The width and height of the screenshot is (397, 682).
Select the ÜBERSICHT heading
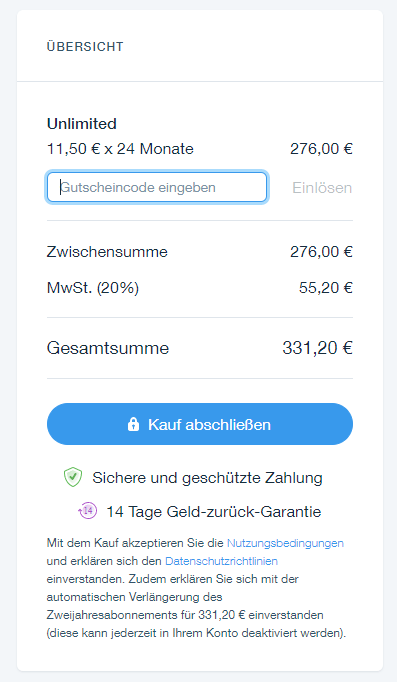[85, 47]
